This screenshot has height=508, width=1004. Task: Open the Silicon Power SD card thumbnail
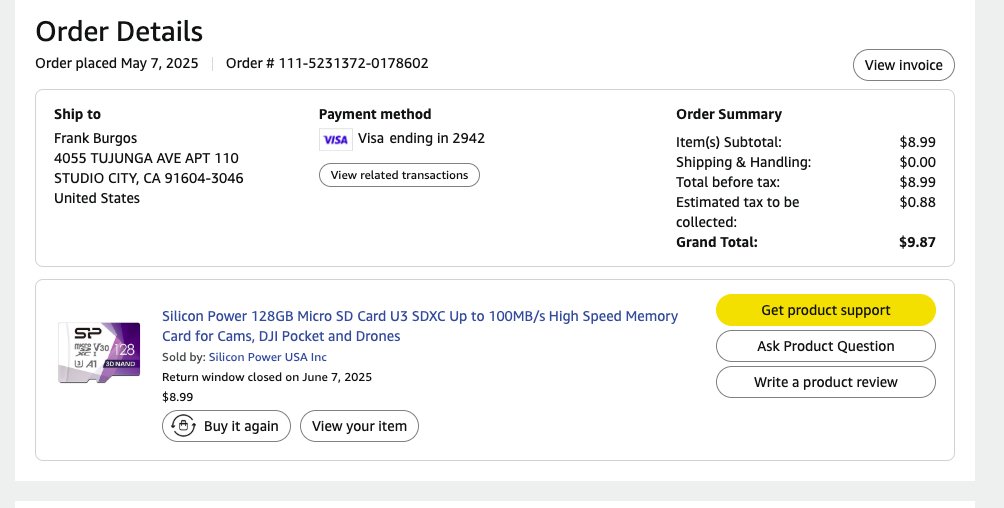tap(98, 352)
